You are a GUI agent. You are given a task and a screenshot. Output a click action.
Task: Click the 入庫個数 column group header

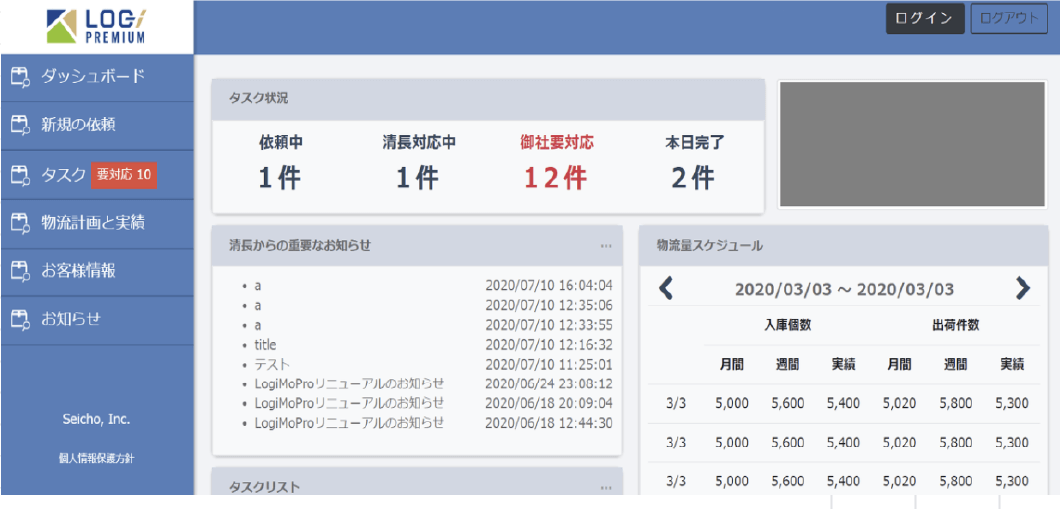tap(788, 325)
